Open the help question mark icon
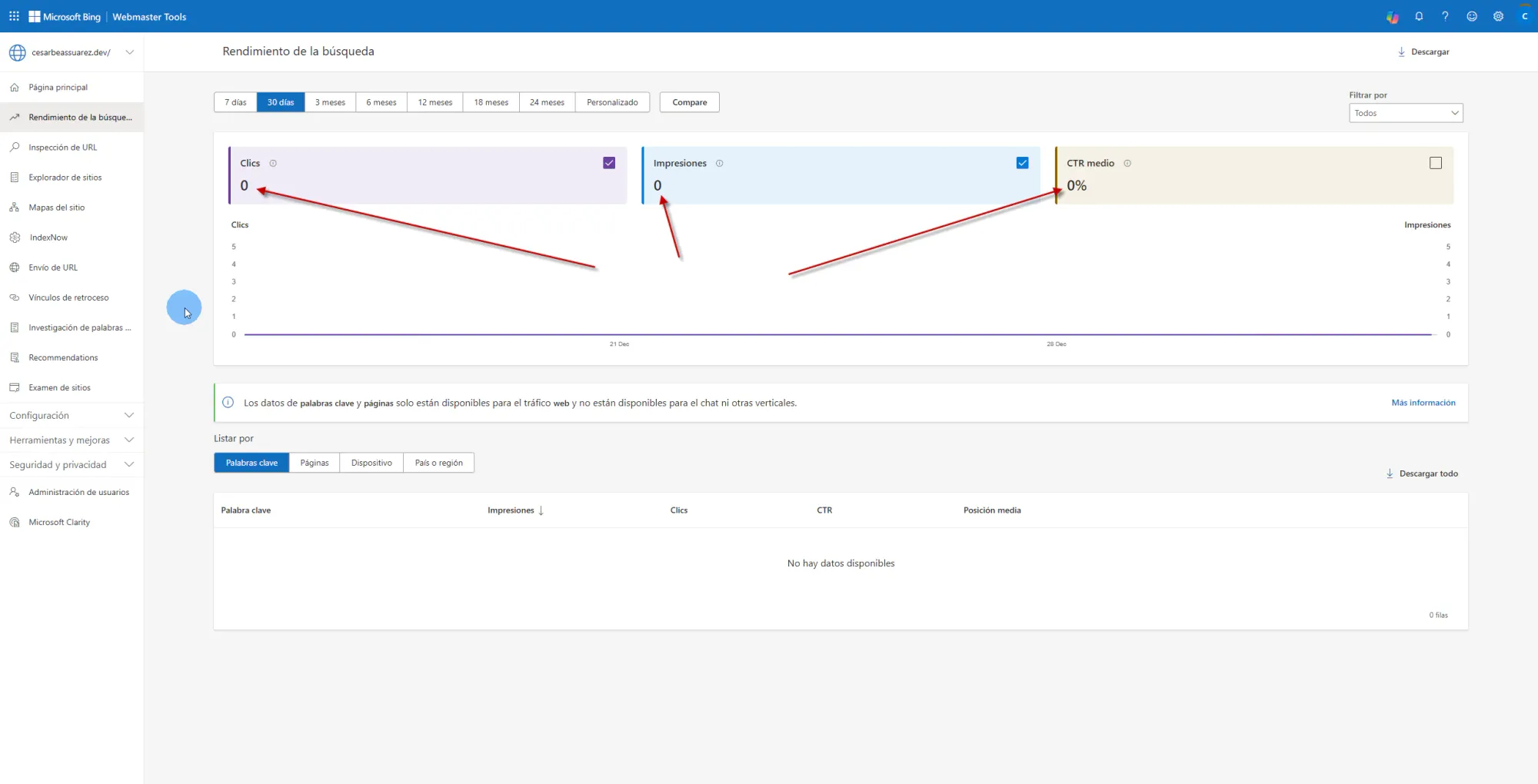Image resolution: width=1538 pixels, height=784 pixels. pyautogui.click(x=1445, y=16)
